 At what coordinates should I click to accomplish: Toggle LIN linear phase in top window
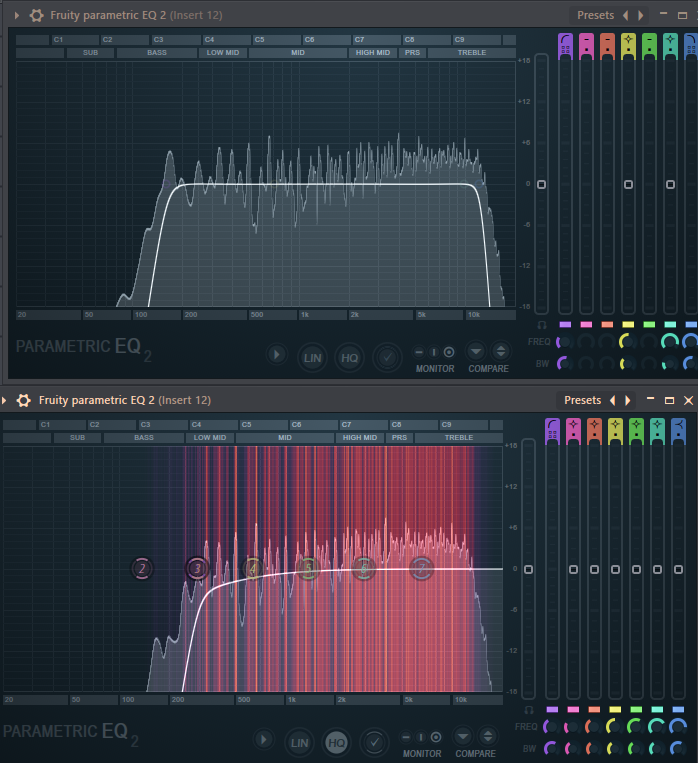[312, 358]
